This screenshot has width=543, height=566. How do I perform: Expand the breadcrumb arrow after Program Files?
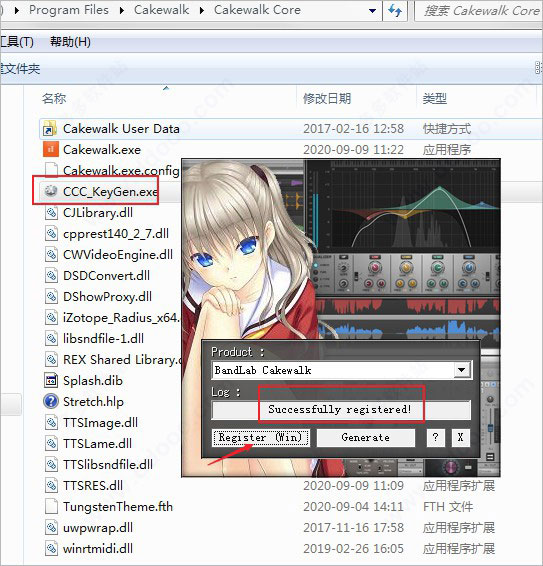[122, 10]
